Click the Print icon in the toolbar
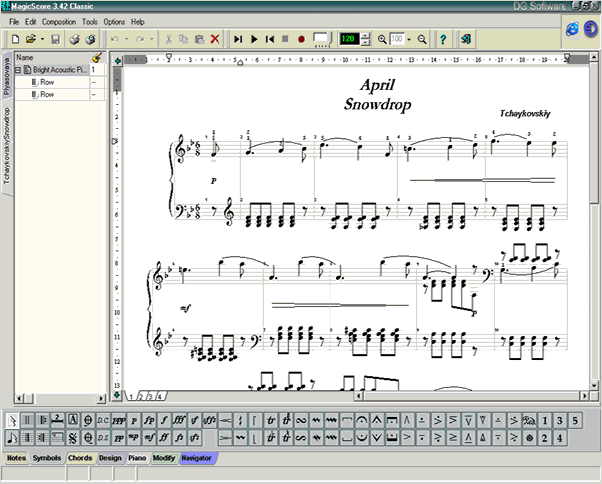This screenshot has height=484, width=602. point(74,39)
